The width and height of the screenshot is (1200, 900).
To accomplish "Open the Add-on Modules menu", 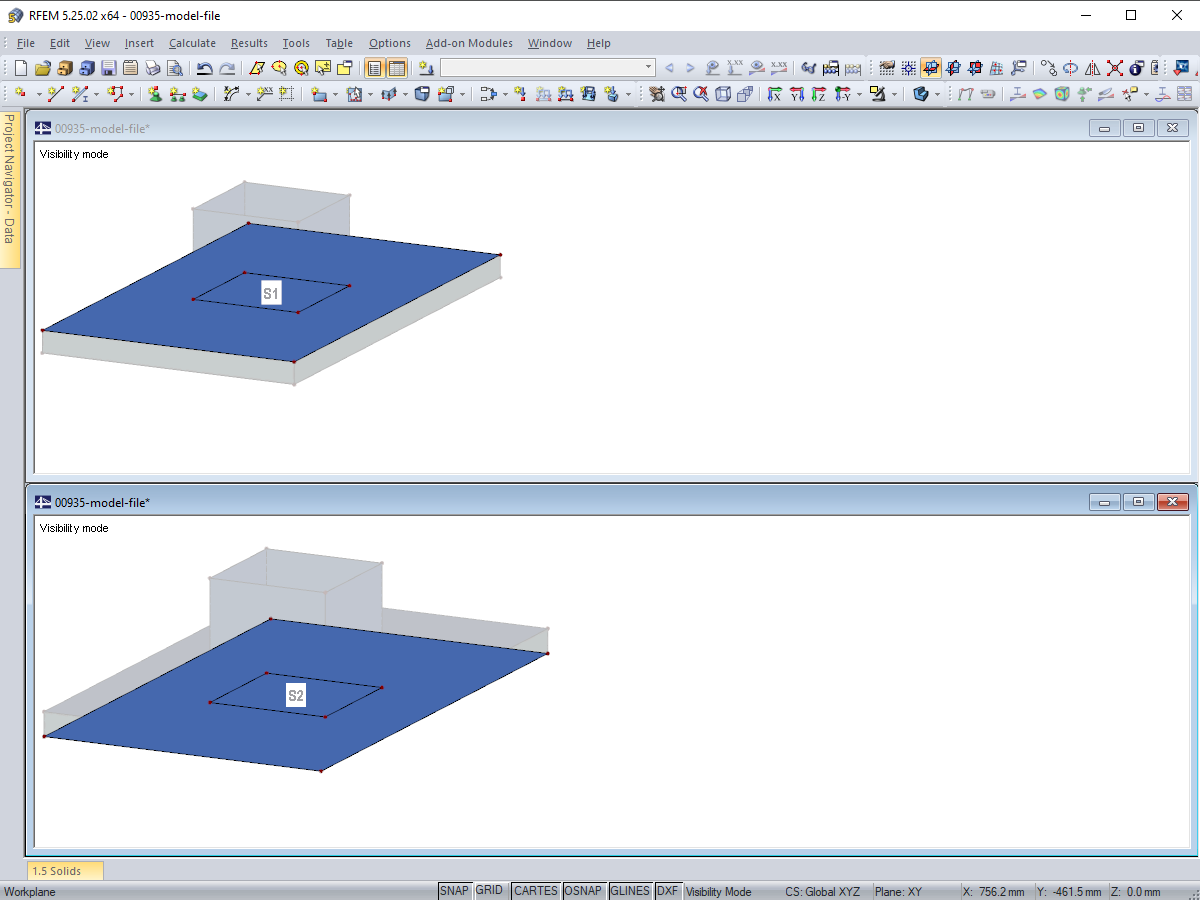I will click(x=471, y=43).
